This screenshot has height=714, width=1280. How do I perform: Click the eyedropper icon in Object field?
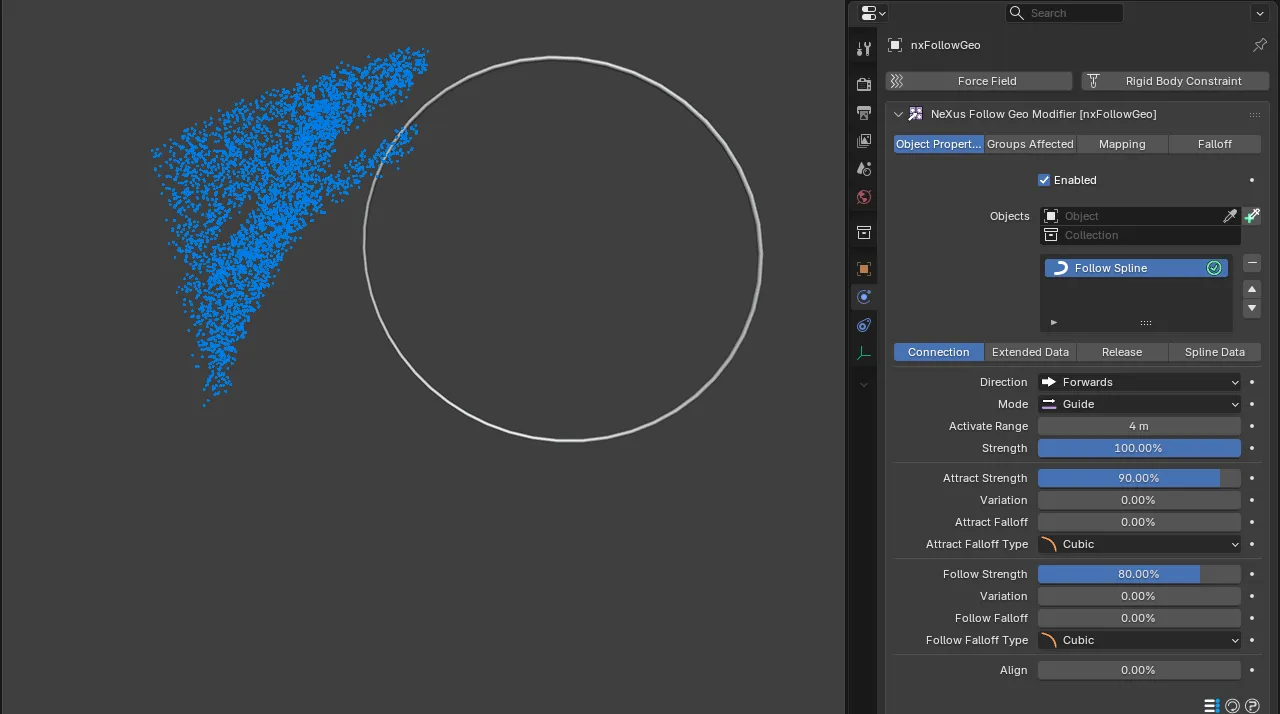pyautogui.click(x=1230, y=216)
